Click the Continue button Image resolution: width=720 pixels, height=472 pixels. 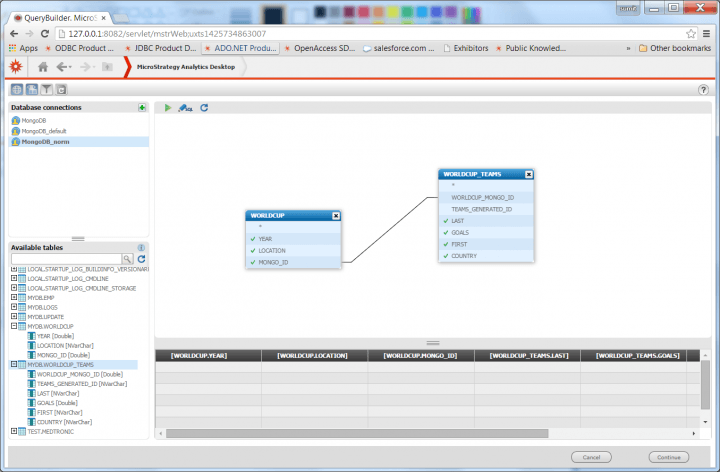[x=669, y=457]
